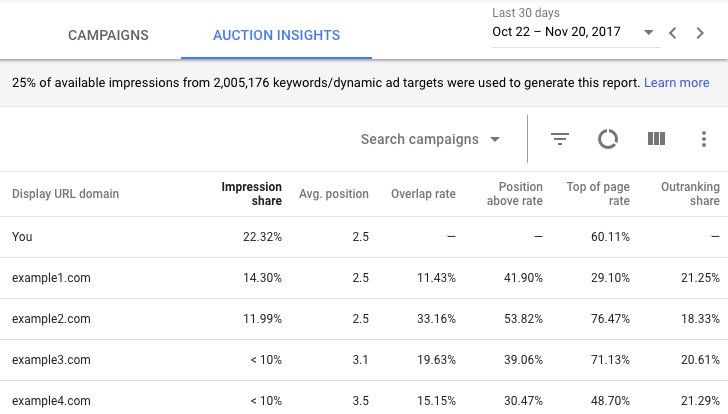The image size is (728, 414).
Task: Expand the date range dropdown arrow
Action: [x=648, y=33]
